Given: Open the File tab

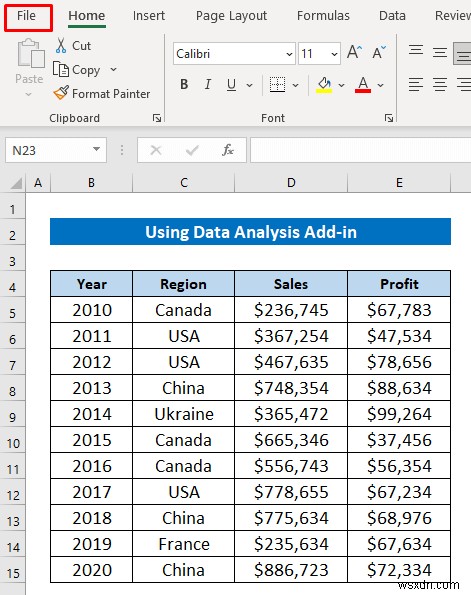Looking at the screenshot, I should [x=28, y=17].
